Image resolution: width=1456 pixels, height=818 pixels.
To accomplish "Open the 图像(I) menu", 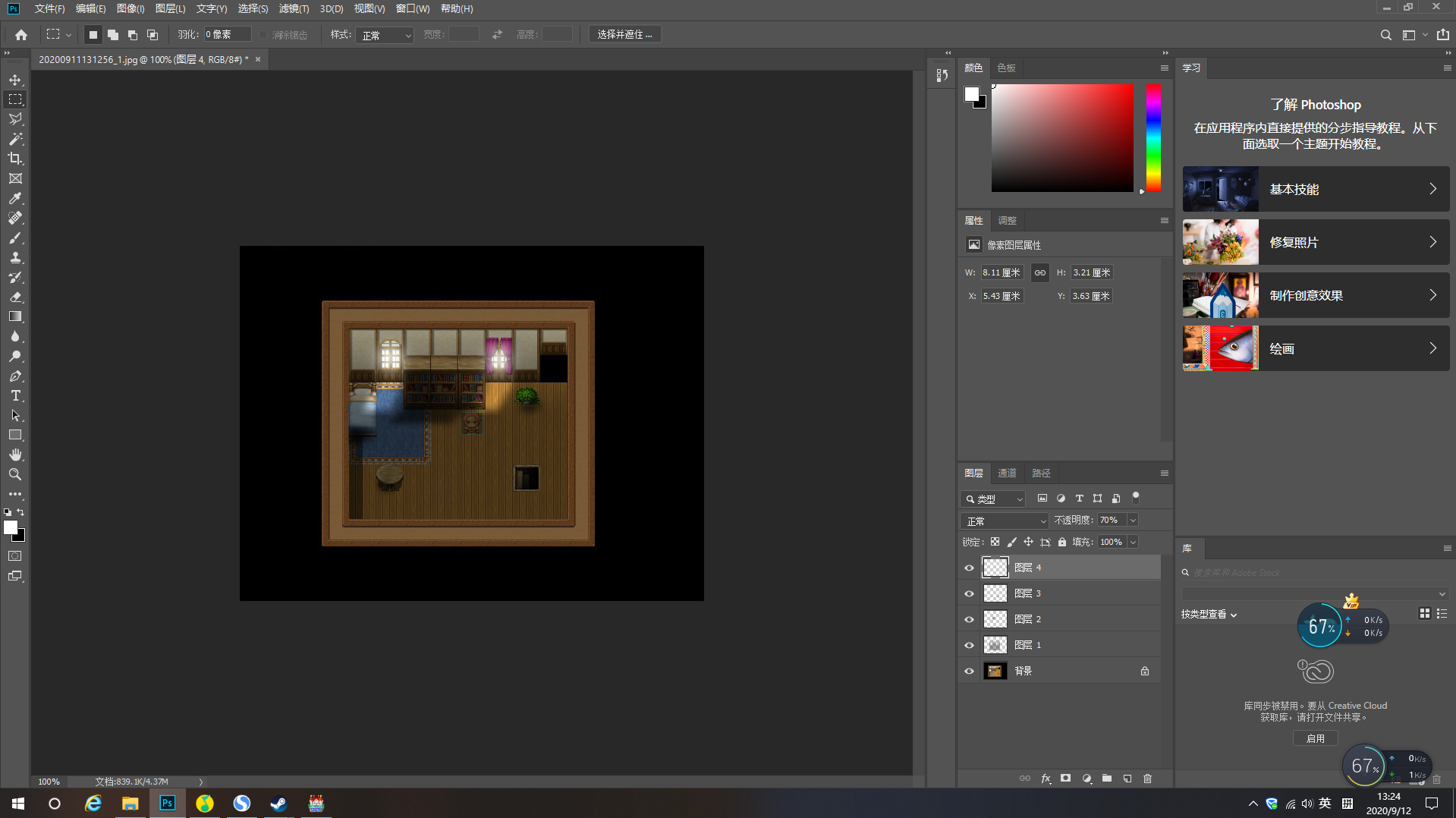I will pos(131,8).
